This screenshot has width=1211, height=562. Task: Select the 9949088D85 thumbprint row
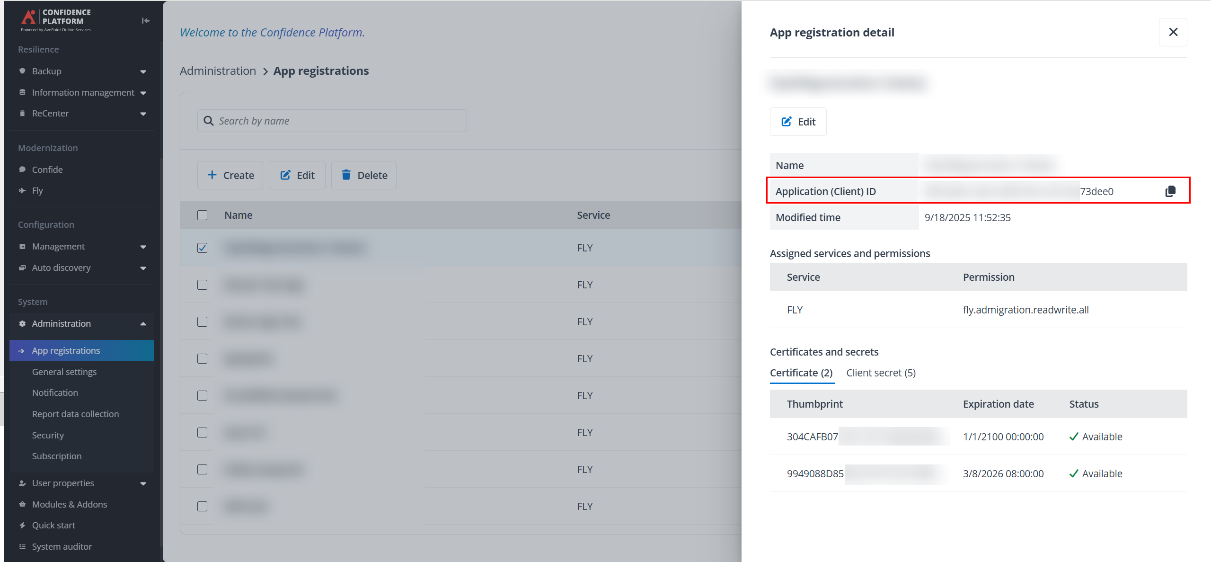(978, 474)
